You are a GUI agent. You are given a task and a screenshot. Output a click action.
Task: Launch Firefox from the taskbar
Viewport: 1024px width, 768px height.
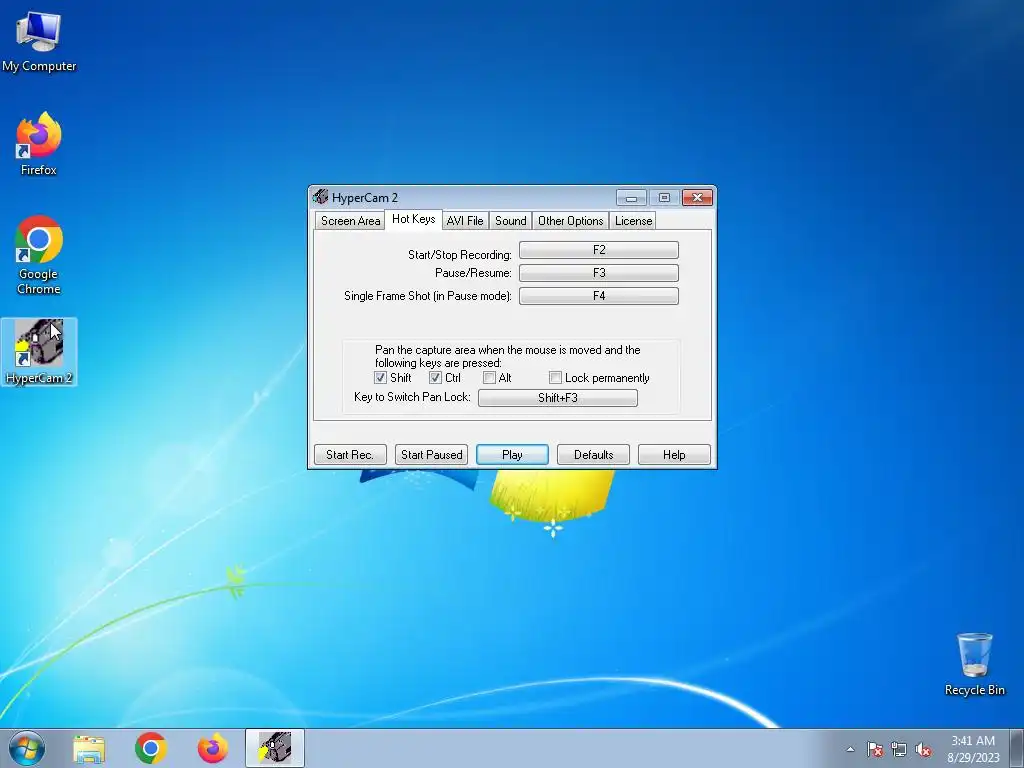[x=213, y=748]
